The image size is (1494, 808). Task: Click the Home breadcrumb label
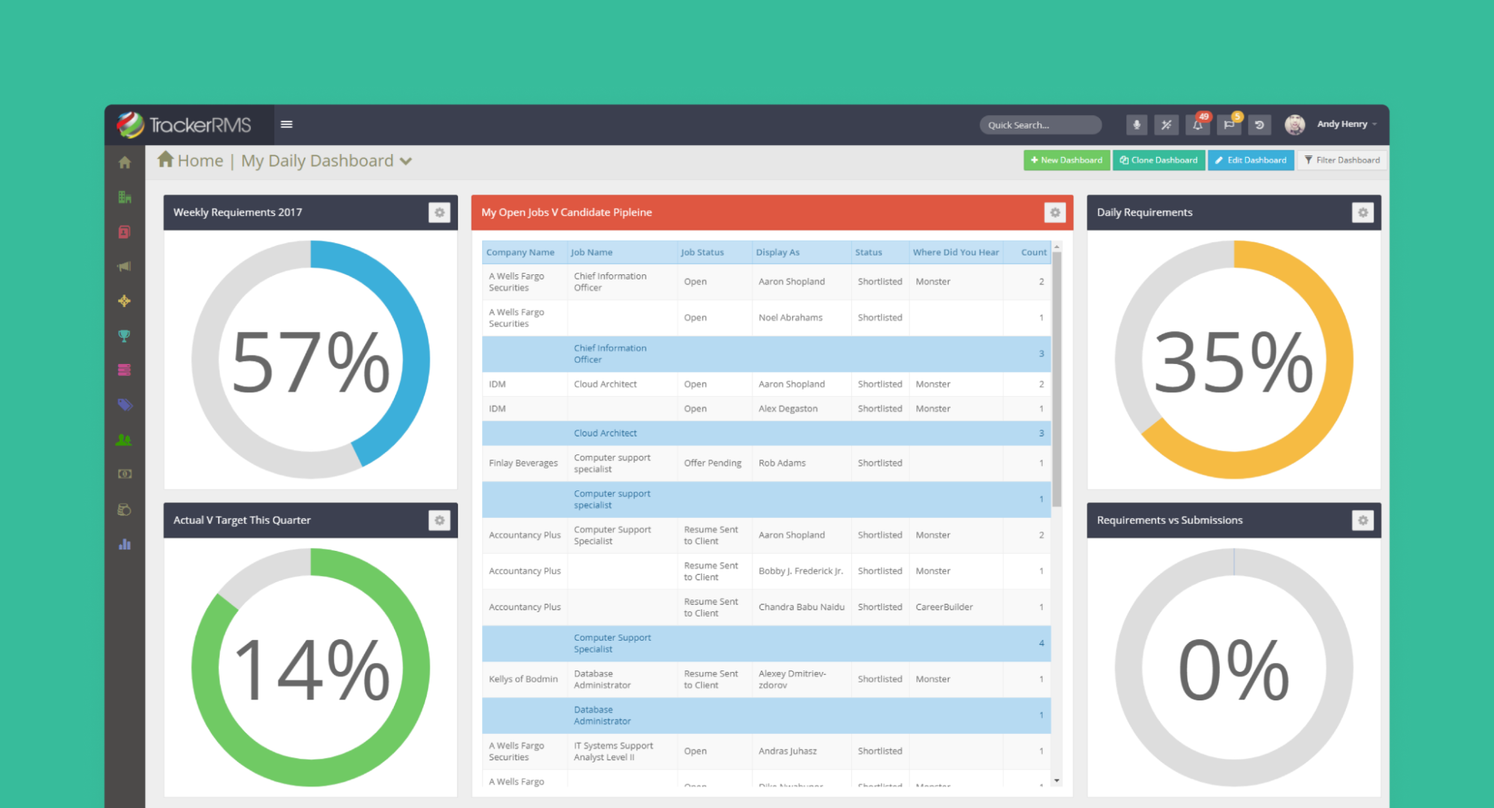coord(200,160)
